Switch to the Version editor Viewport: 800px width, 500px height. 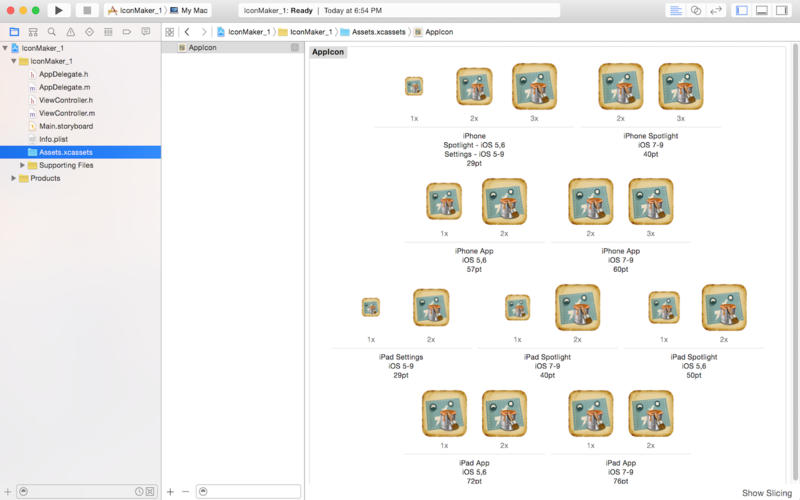(x=716, y=10)
